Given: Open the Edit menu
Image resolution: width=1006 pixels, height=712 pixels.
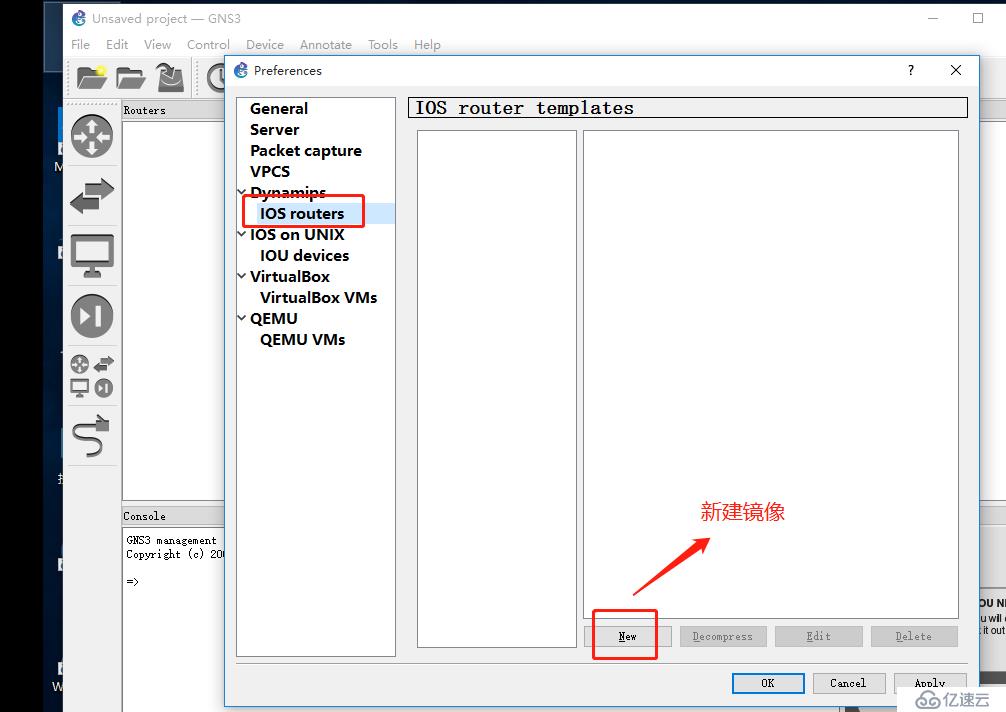Looking at the screenshot, I should click(x=117, y=44).
